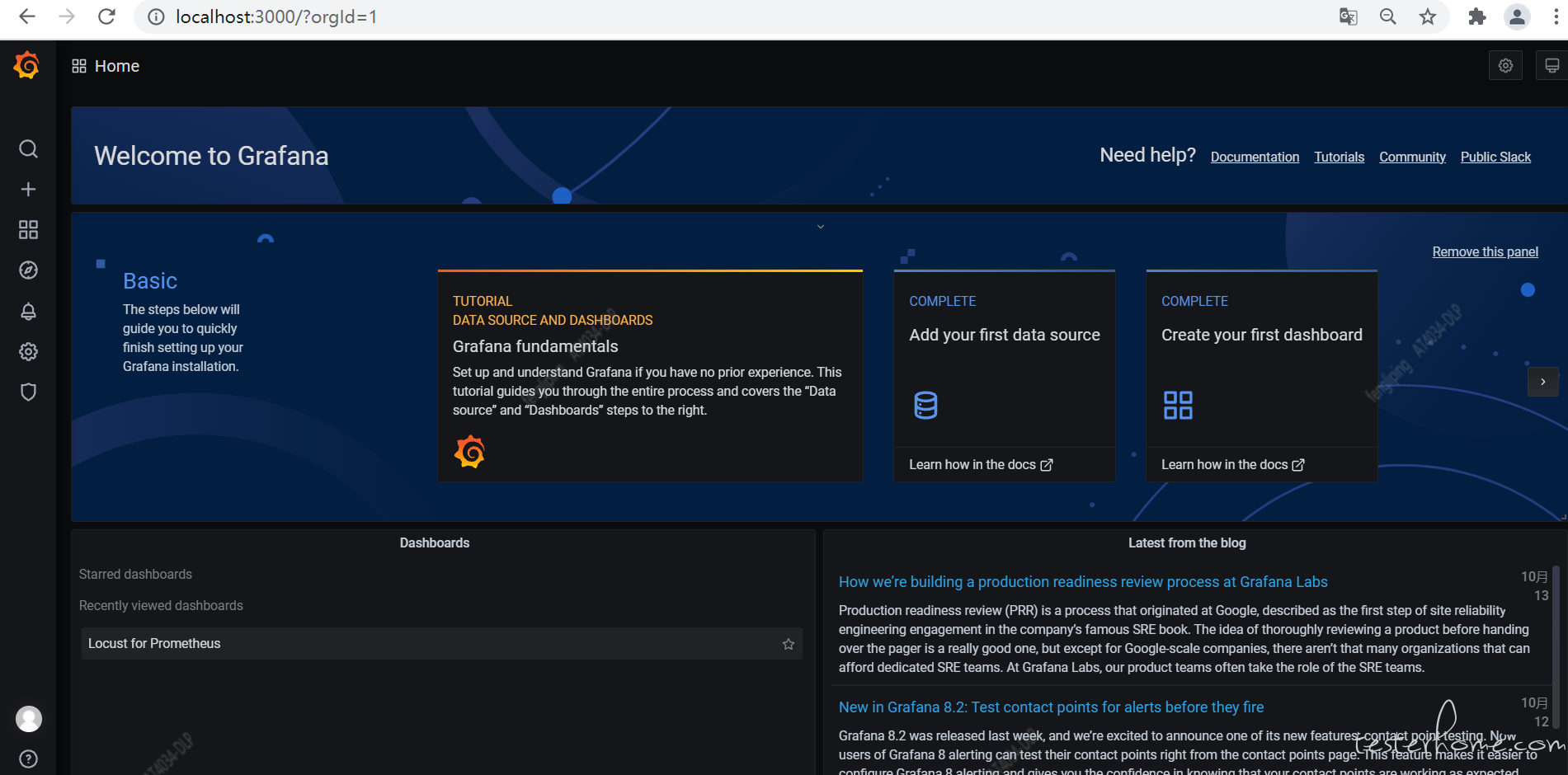Open the Explore compass icon
This screenshot has width=1568, height=775.
28,270
